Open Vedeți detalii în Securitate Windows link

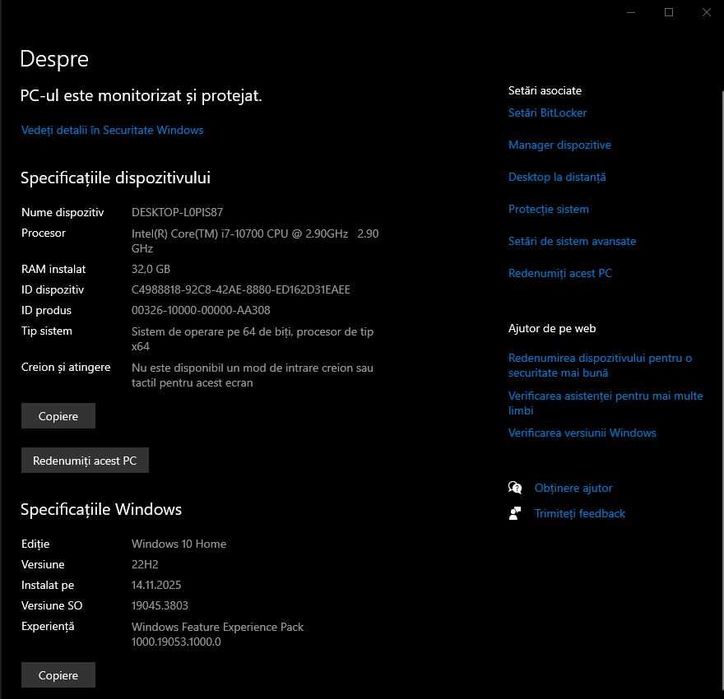coord(112,130)
